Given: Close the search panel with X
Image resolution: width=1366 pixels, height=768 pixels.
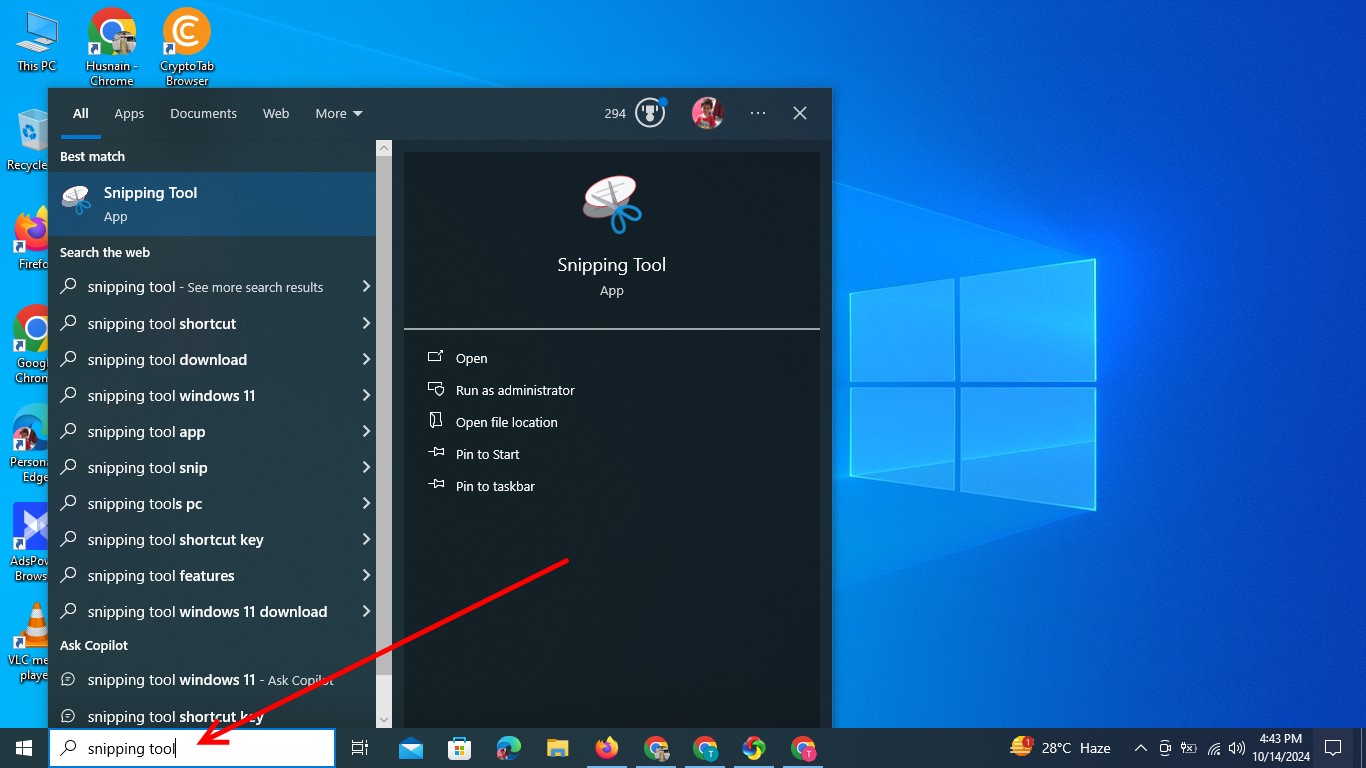Looking at the screenshot, I should pos(800,113).
